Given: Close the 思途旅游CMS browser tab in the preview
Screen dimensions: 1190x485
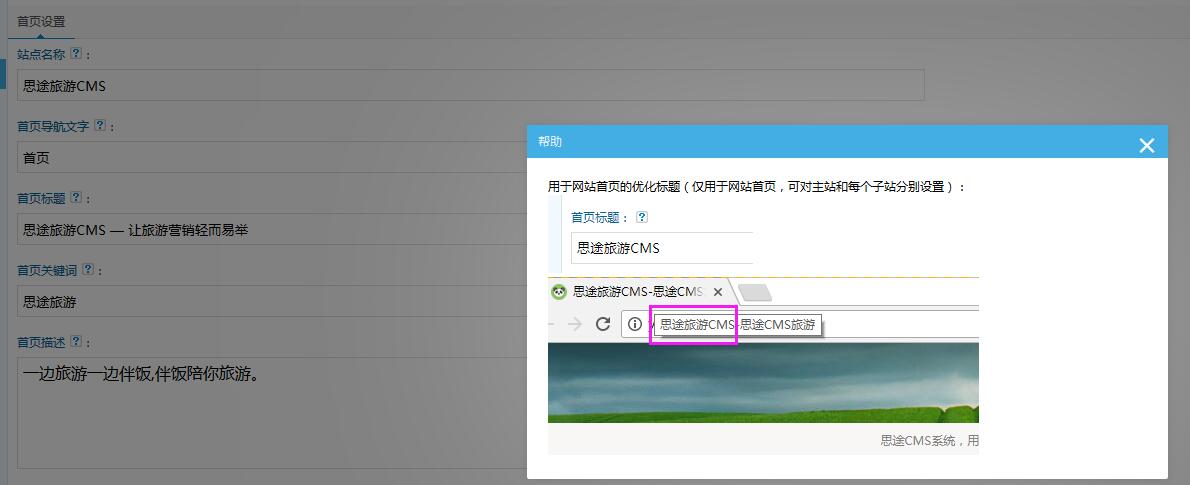Looking at the screenshot, I should point(717,292).
